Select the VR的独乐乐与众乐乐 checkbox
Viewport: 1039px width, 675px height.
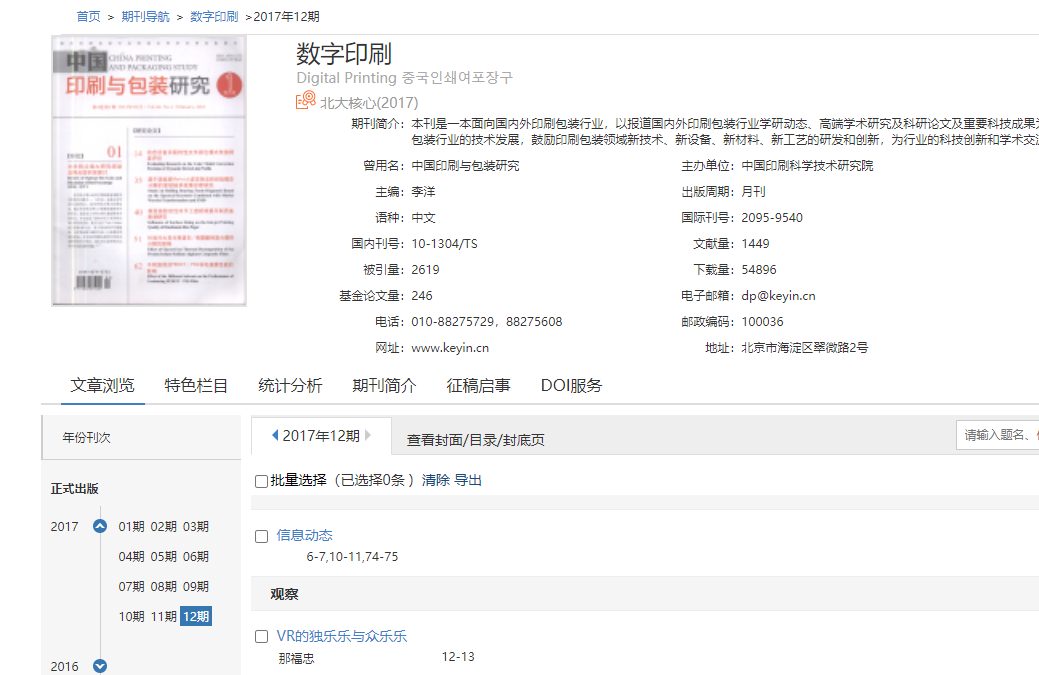point(262,636)
